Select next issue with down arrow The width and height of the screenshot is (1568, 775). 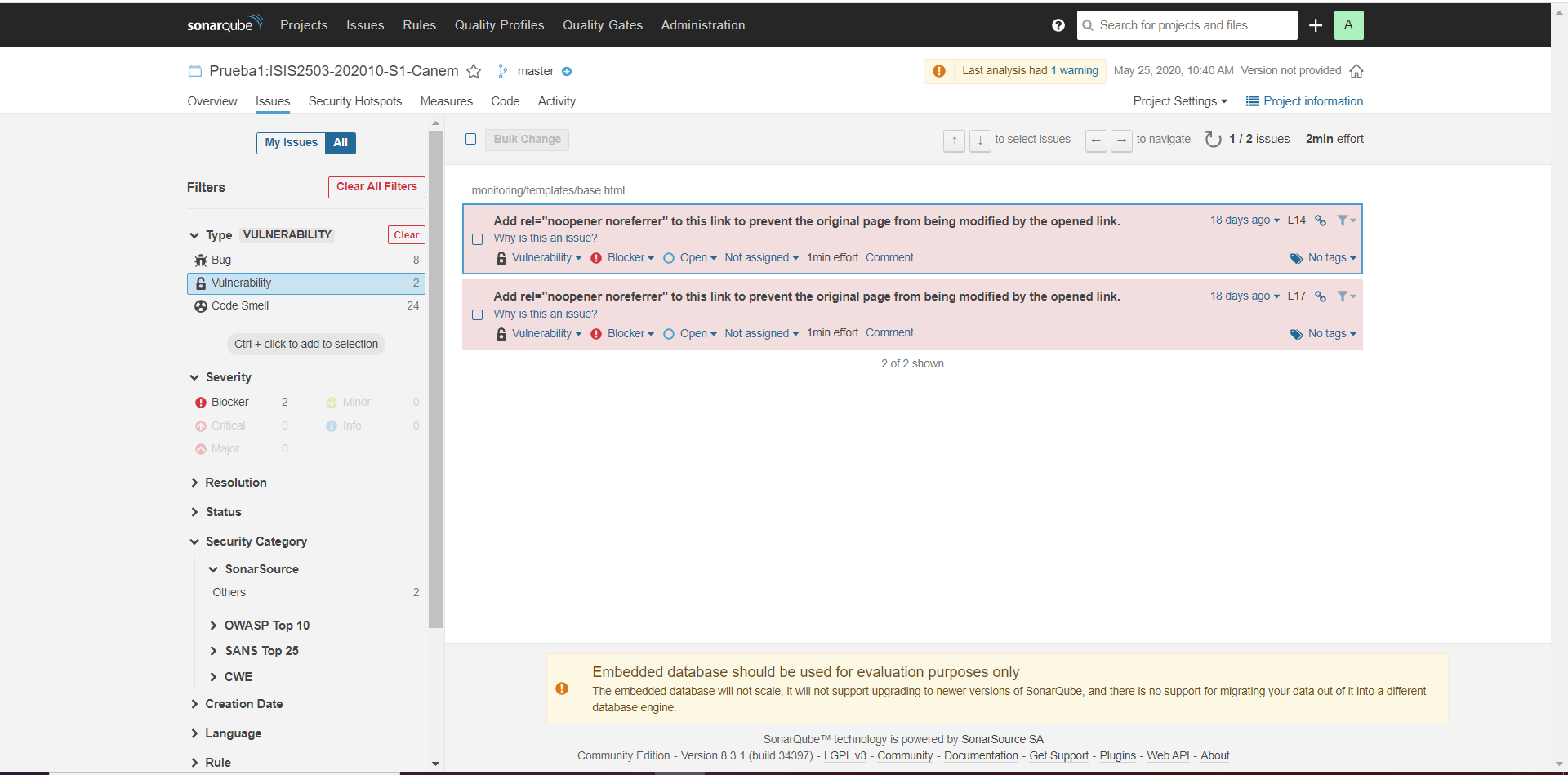[980, 140]
